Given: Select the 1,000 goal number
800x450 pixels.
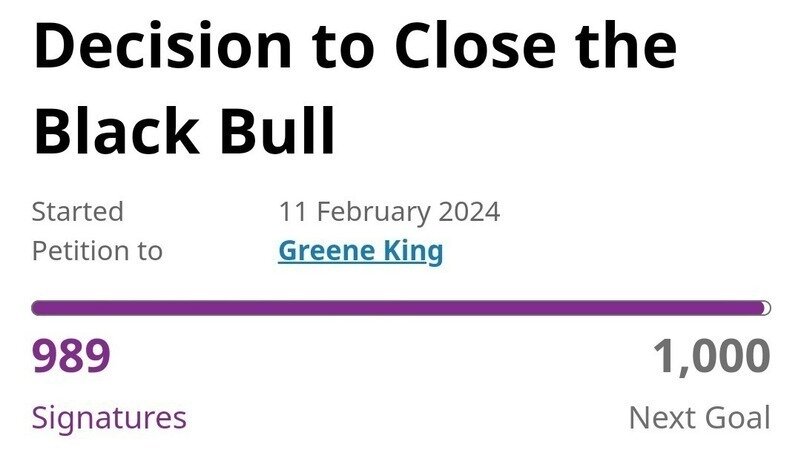Looking at the screenshot, I should [x=712, y=358].
